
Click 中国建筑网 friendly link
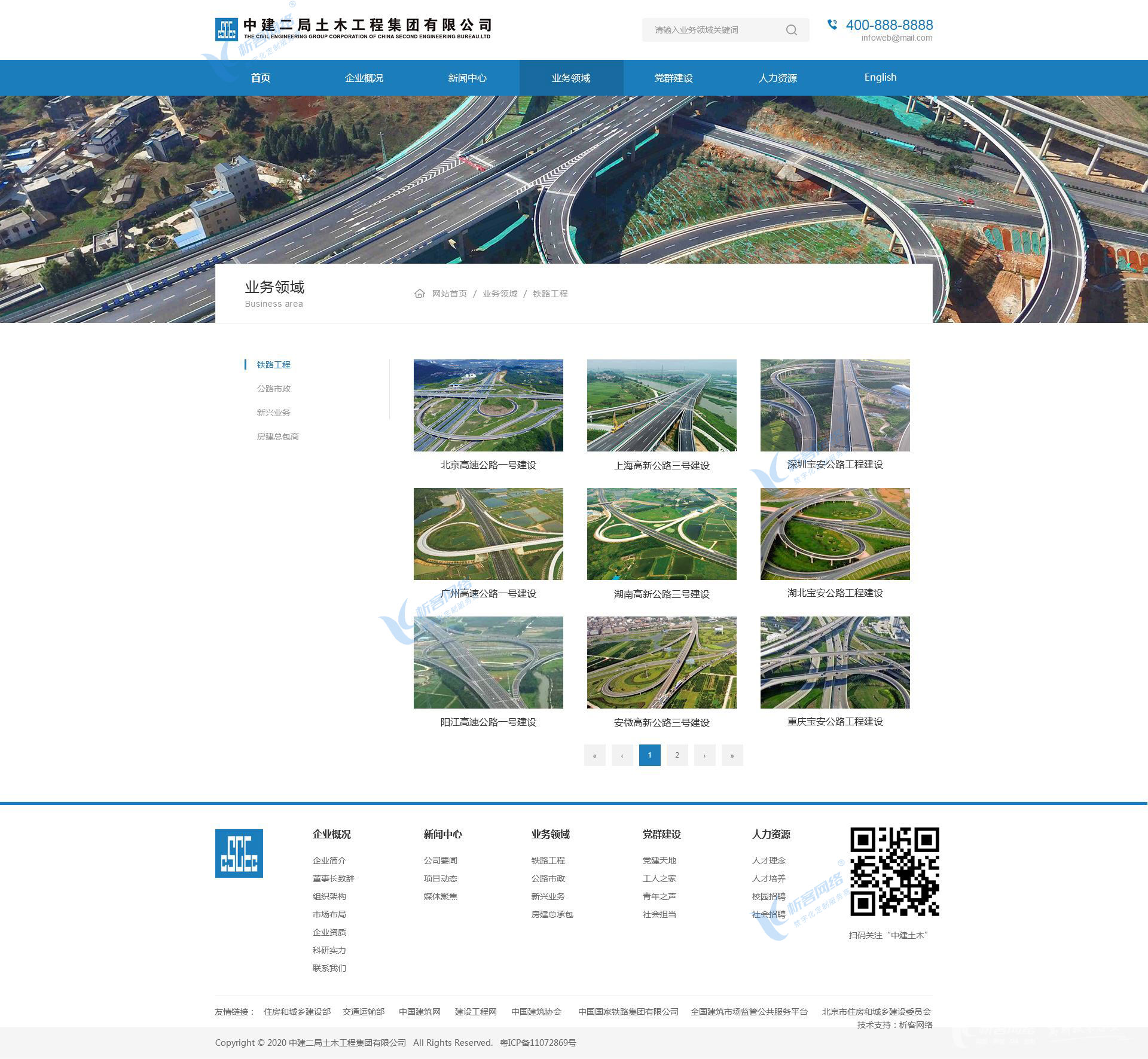tap(419, 1012)
